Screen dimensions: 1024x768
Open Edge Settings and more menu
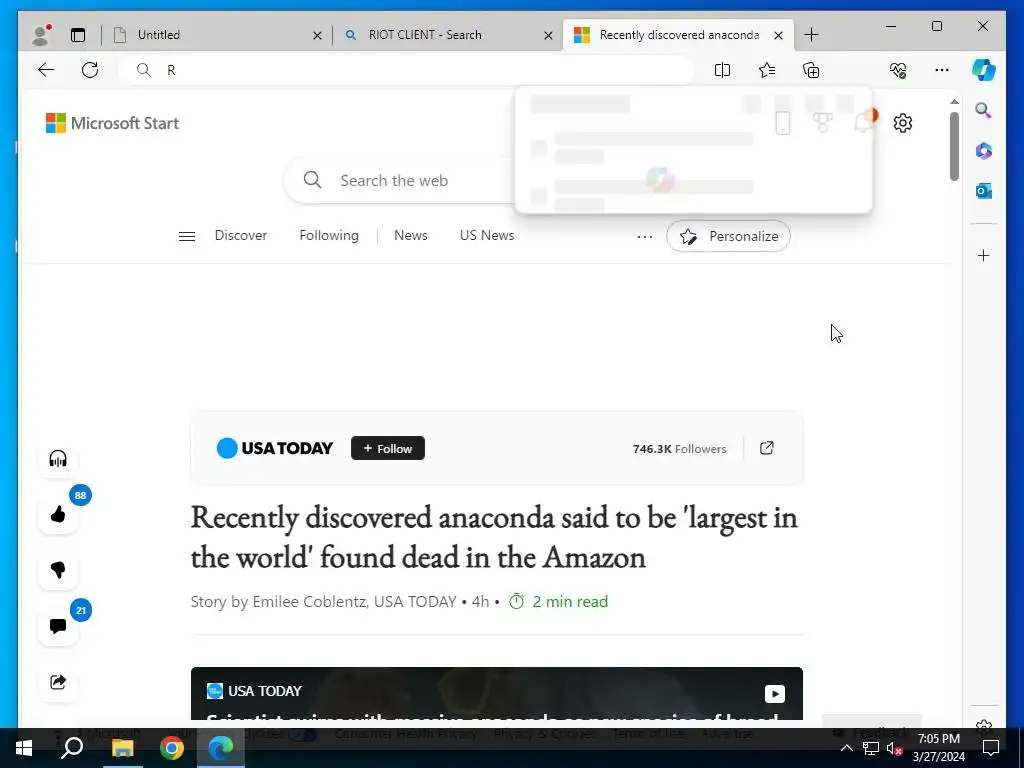click(942, 70)
